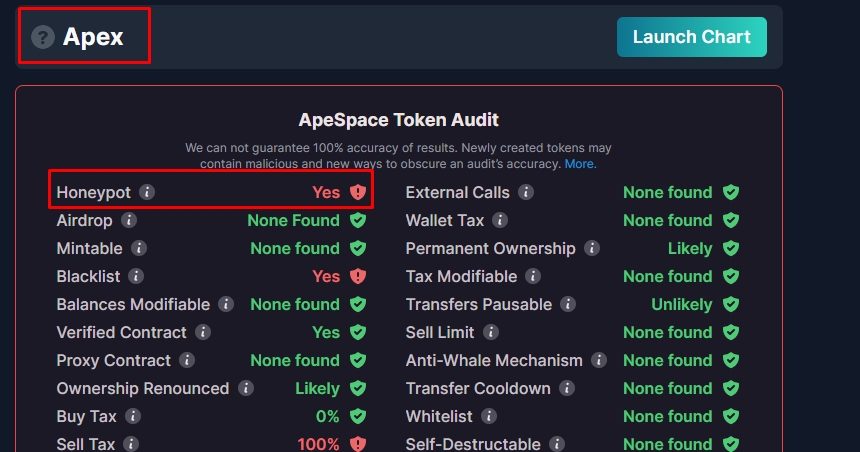This screenshot has height=452, width=860.
Task: Click the info icon next to Proxy Contract
Action: click(186, 360)
